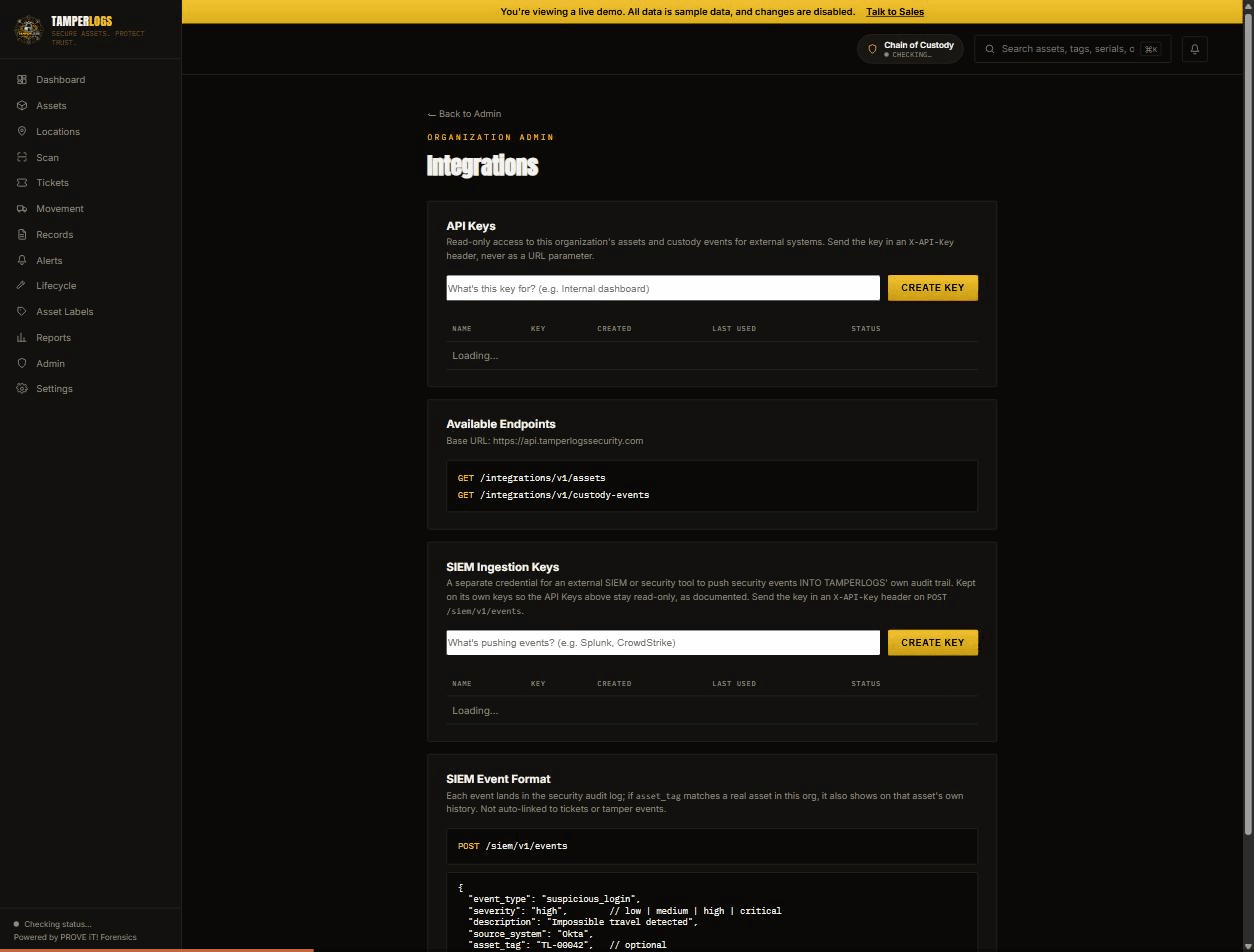Click the Records document icon
Screen dimensions: 1254x952
point(22,235)
